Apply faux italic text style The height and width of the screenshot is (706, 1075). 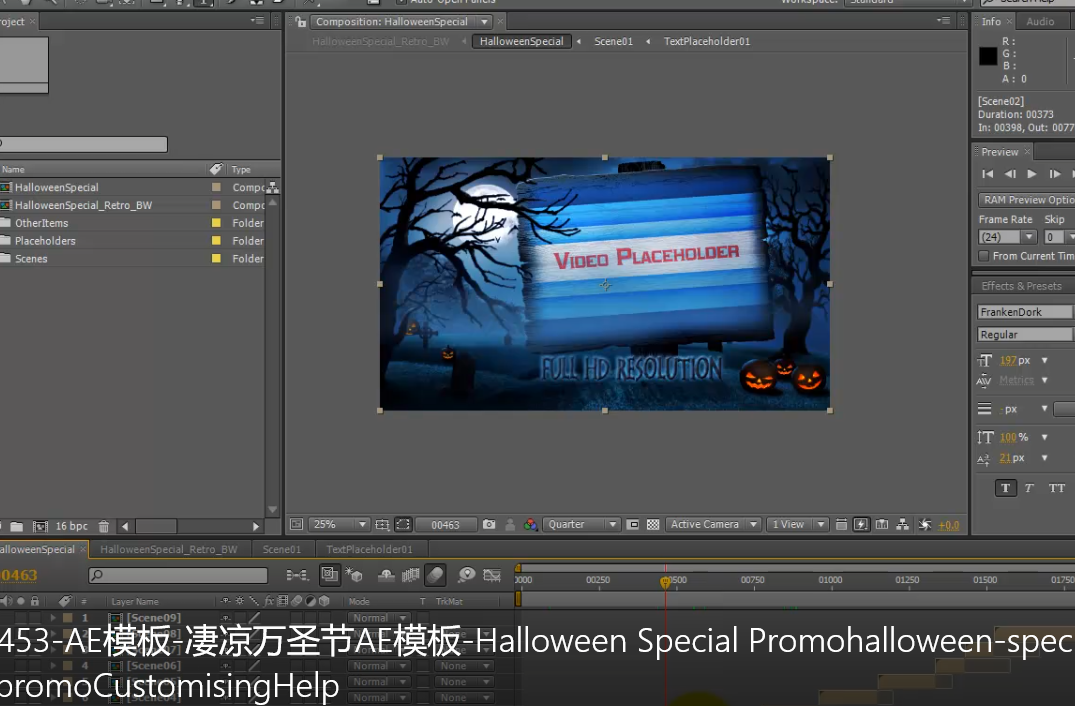pos(1029,488)
